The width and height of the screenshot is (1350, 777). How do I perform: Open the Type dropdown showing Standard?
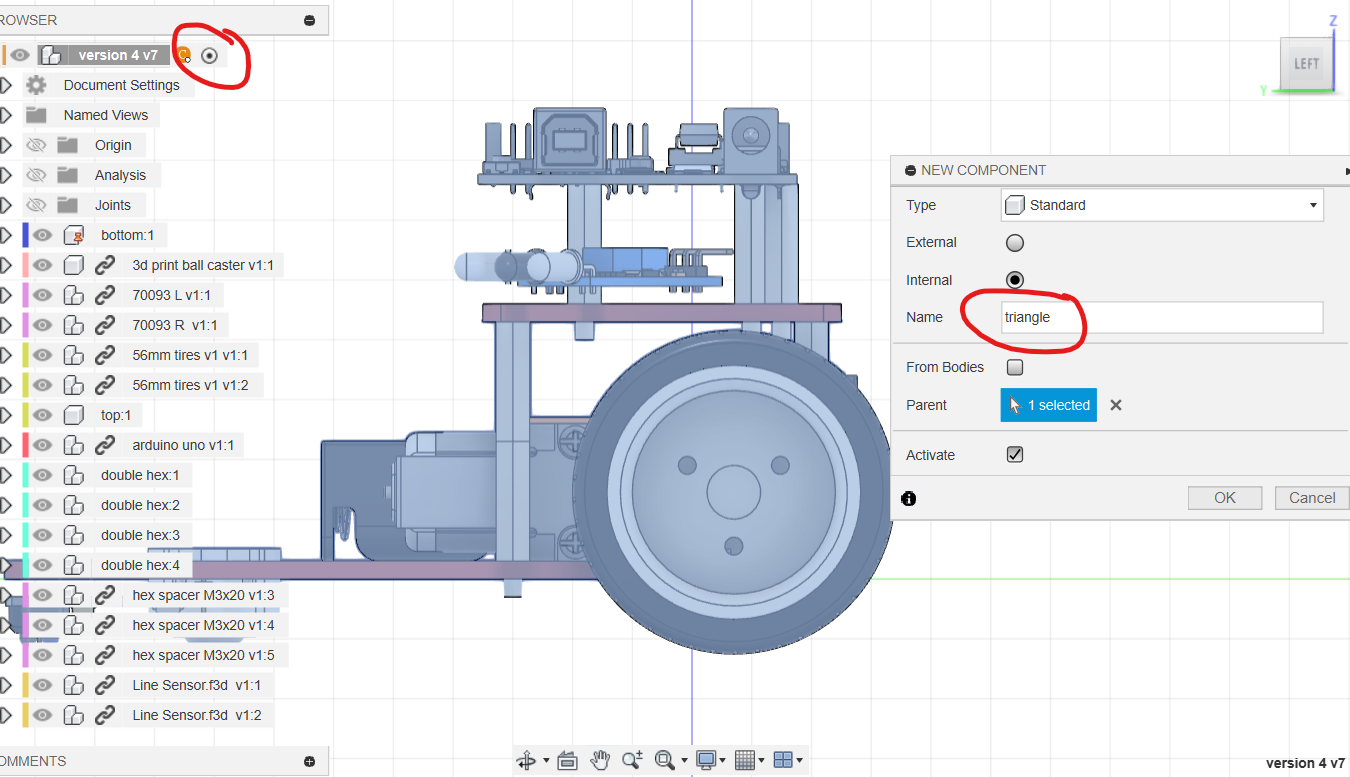pyautogui.click(x=1162, y=205)
